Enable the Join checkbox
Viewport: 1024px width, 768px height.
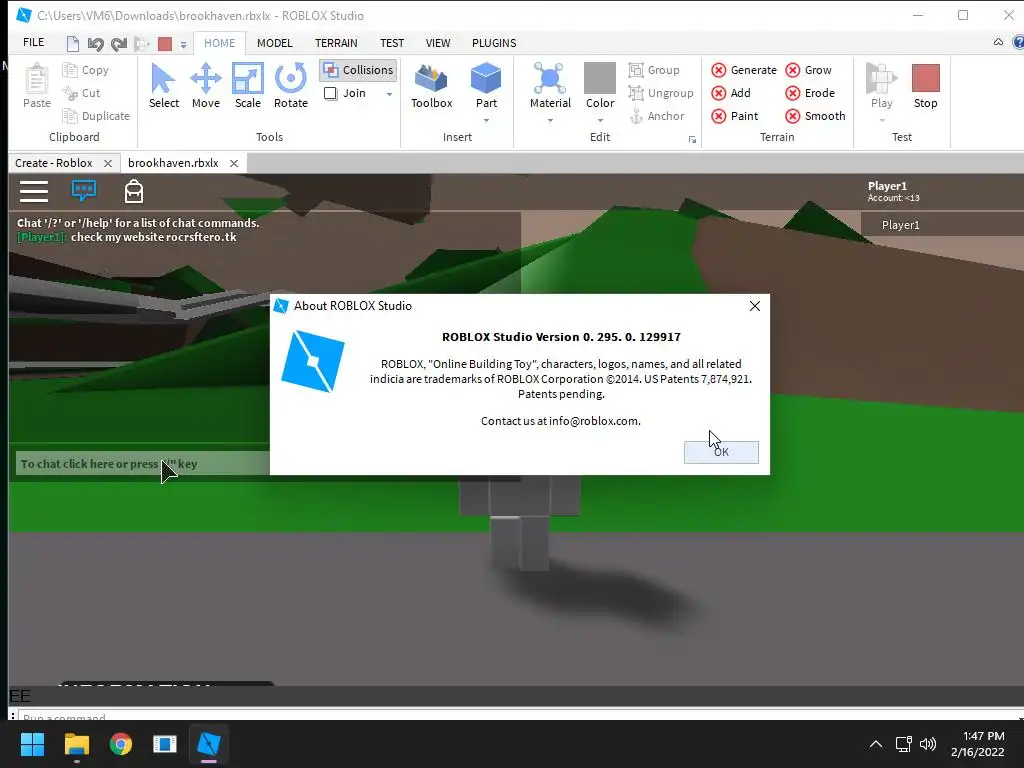(x=330, y=93)
